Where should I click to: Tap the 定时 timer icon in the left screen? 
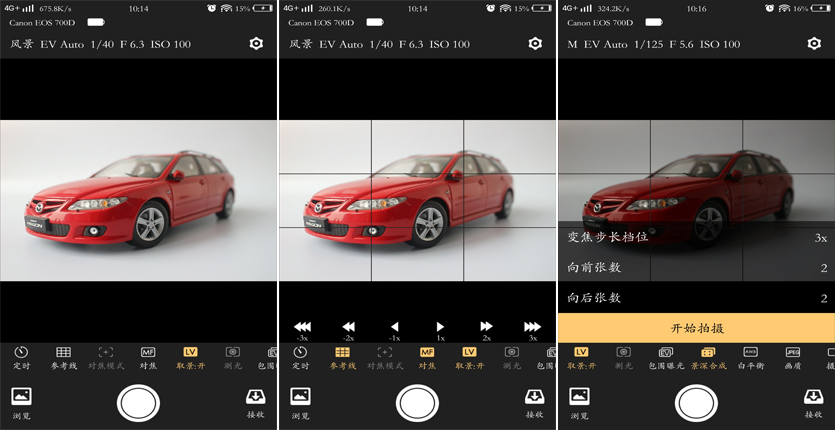pos(21,357)
